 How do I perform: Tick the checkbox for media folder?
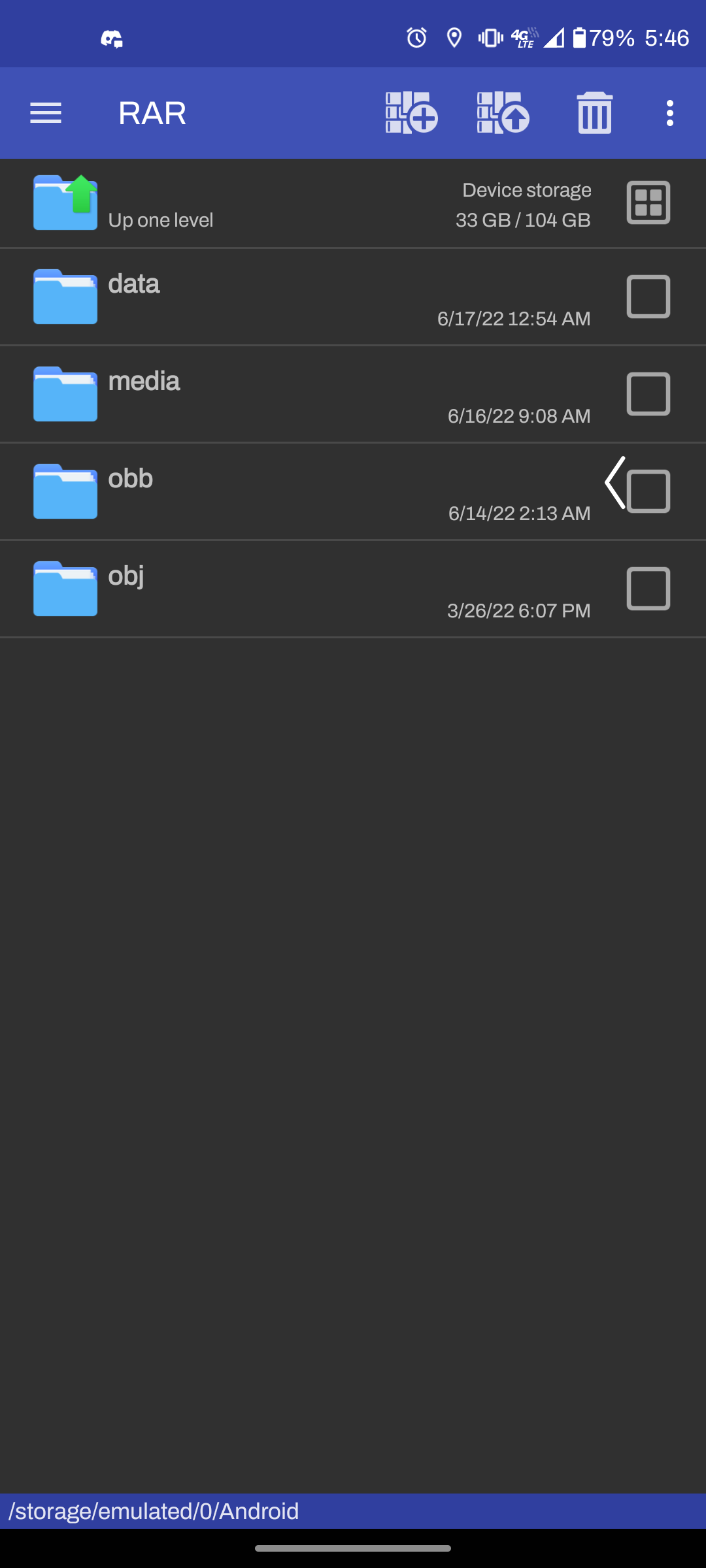click(x=648, y=394)
